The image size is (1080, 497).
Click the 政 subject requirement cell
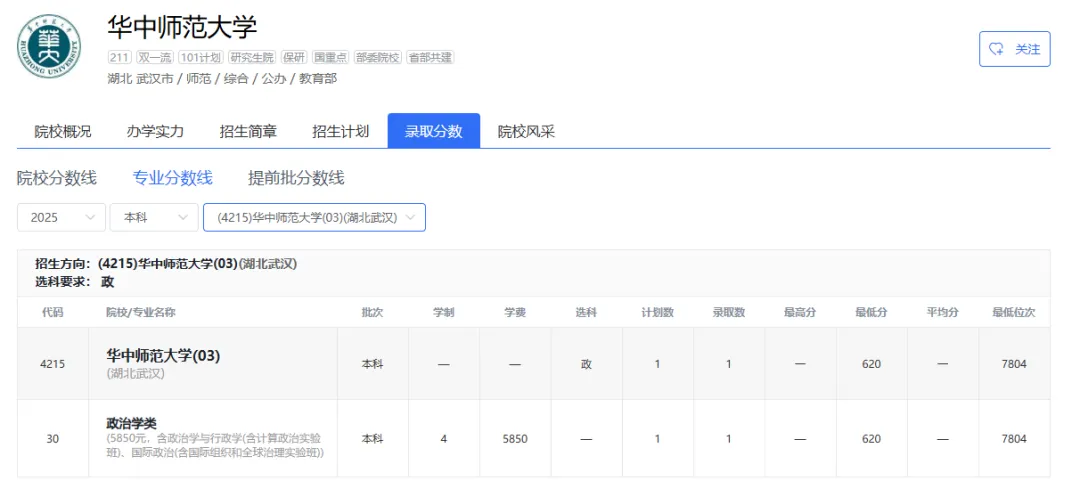[586, 364]
